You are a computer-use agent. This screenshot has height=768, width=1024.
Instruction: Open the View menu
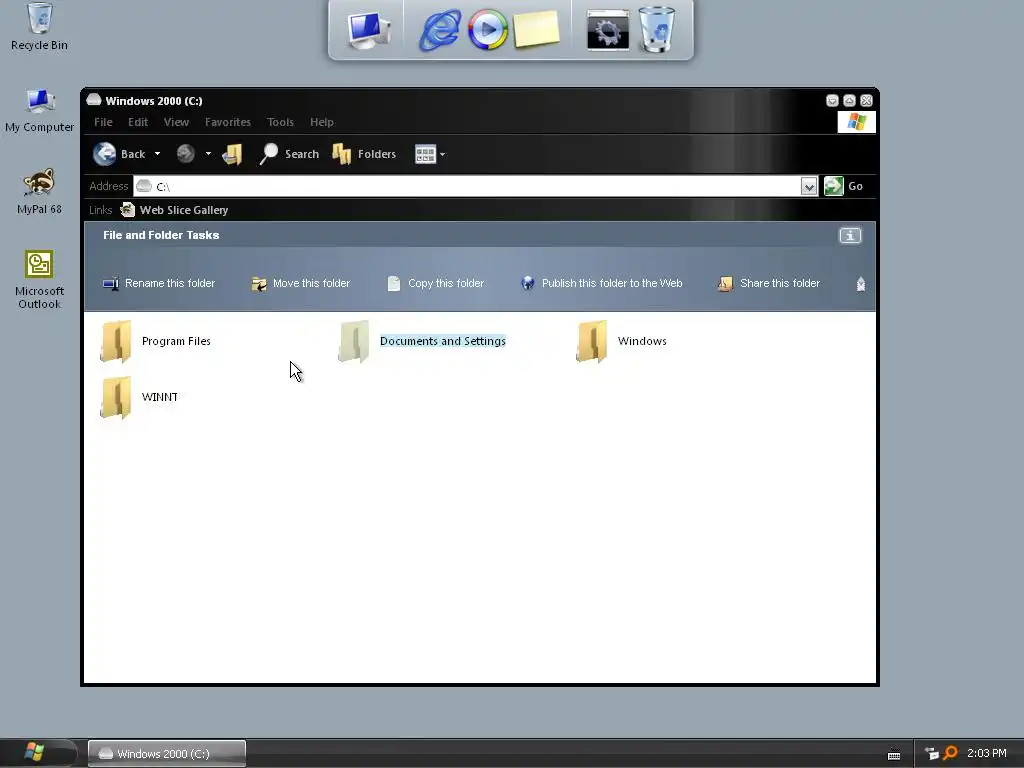(x=176, y=122)
